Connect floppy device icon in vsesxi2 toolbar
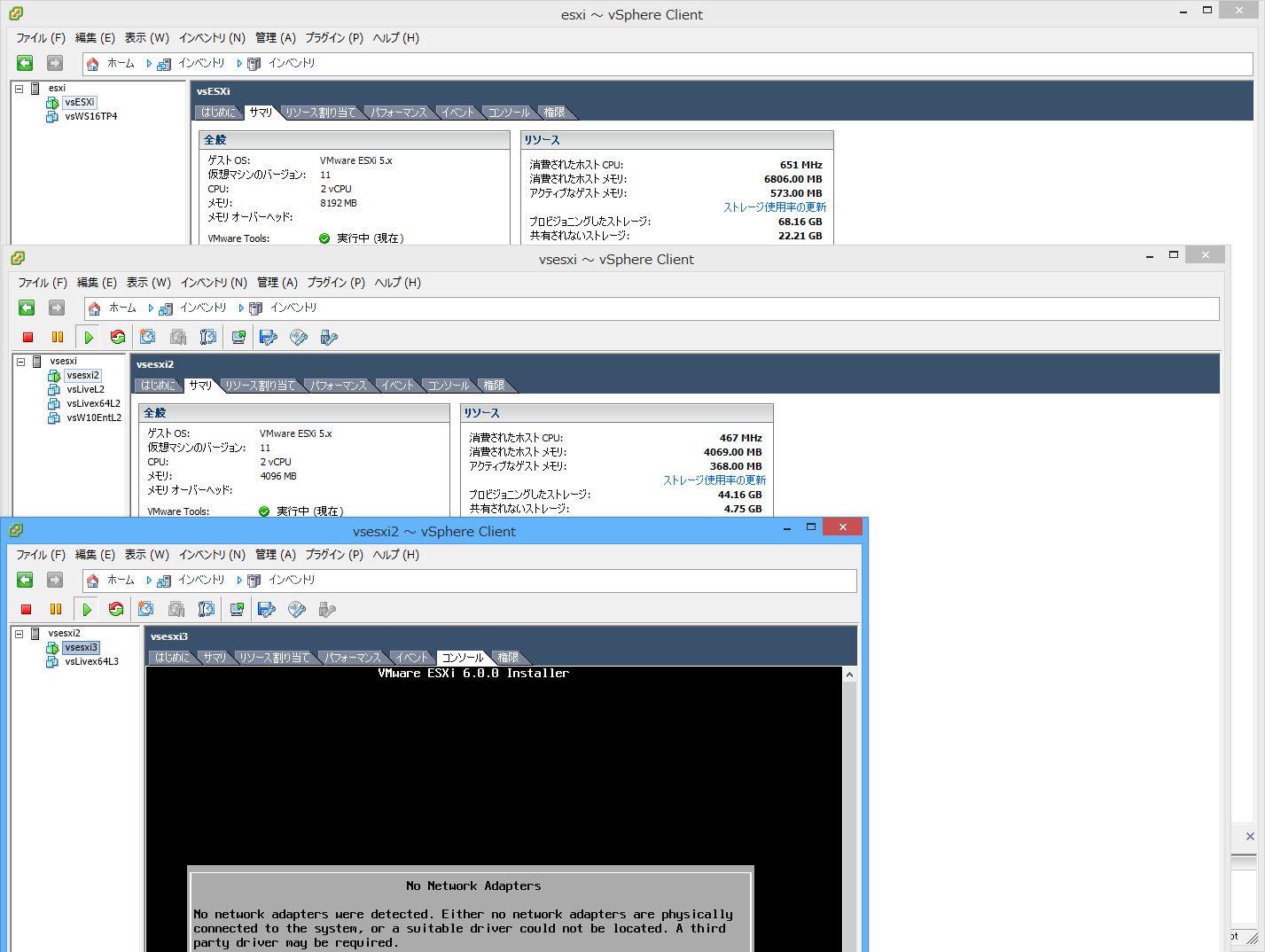The height and width of the screenshot is (952, 1265). click(x=267, y=609)
